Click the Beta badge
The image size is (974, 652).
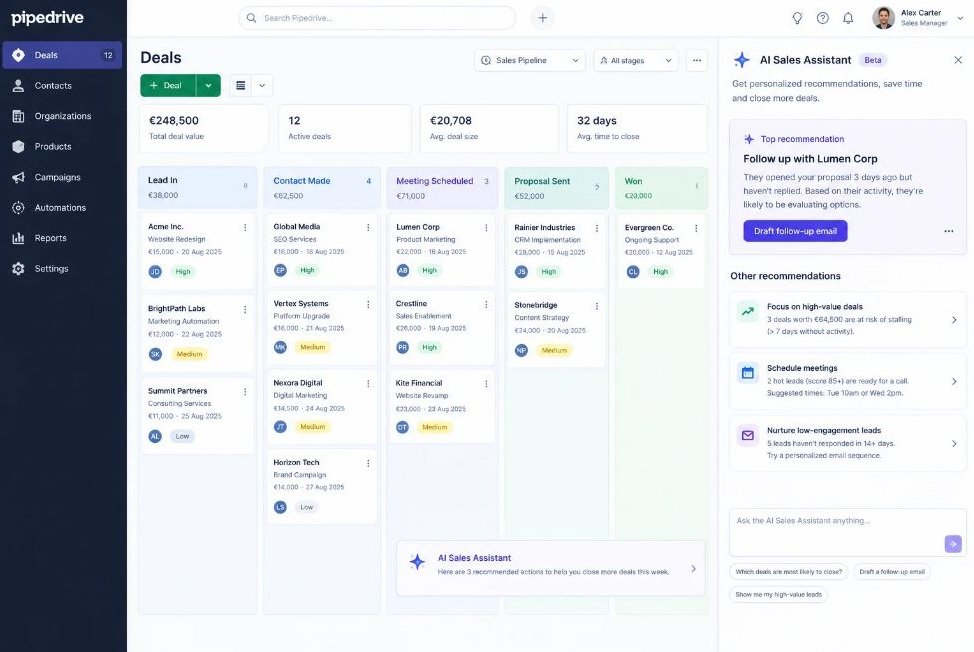pyautogui.click(x=873, y=60)
